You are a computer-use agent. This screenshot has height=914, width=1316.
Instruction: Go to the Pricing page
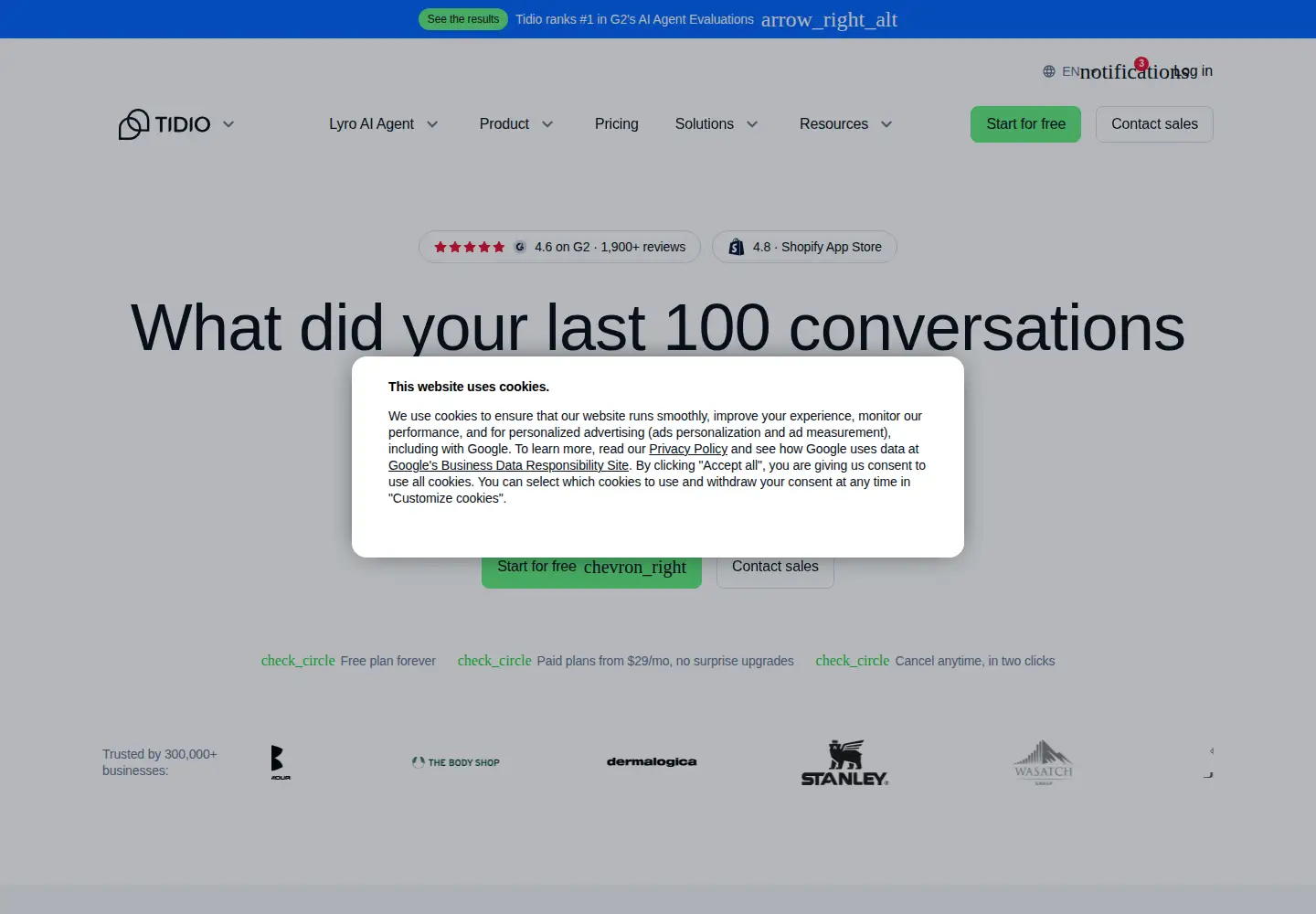(x=617, y=124)
